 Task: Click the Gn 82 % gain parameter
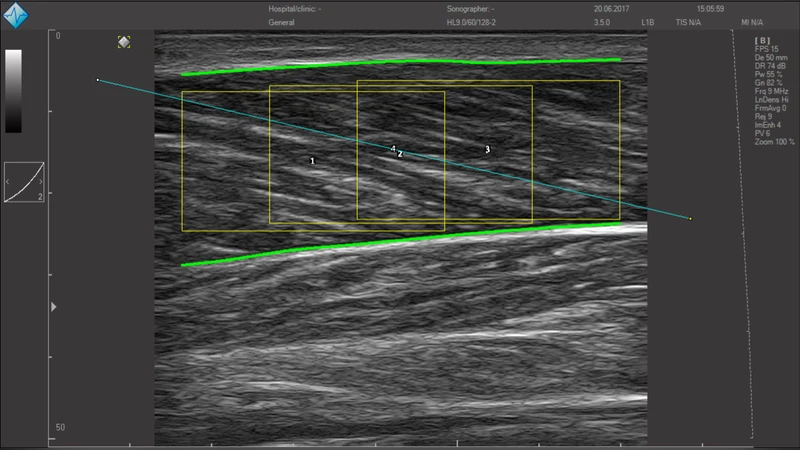point(769,82)
